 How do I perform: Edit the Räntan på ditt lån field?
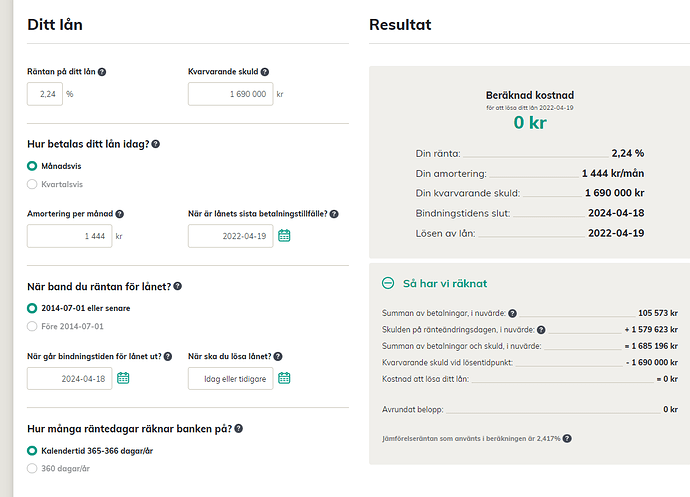click(45, 94)
